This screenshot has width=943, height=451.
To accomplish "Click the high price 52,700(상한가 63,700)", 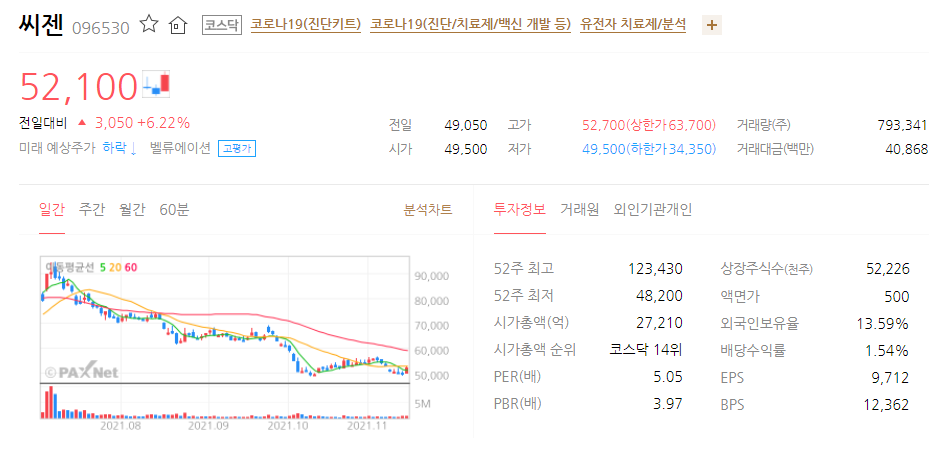I will (x=650, y=126).
